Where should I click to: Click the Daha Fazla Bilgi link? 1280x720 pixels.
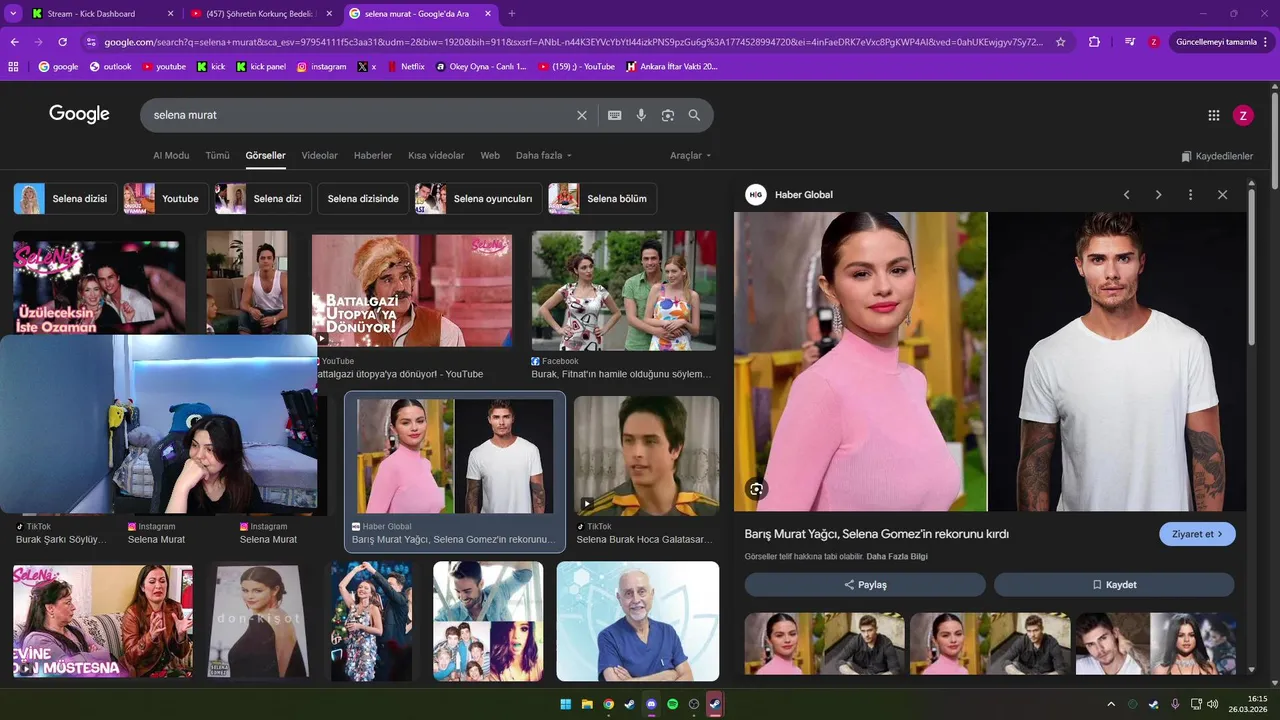(x=897, y=557)
